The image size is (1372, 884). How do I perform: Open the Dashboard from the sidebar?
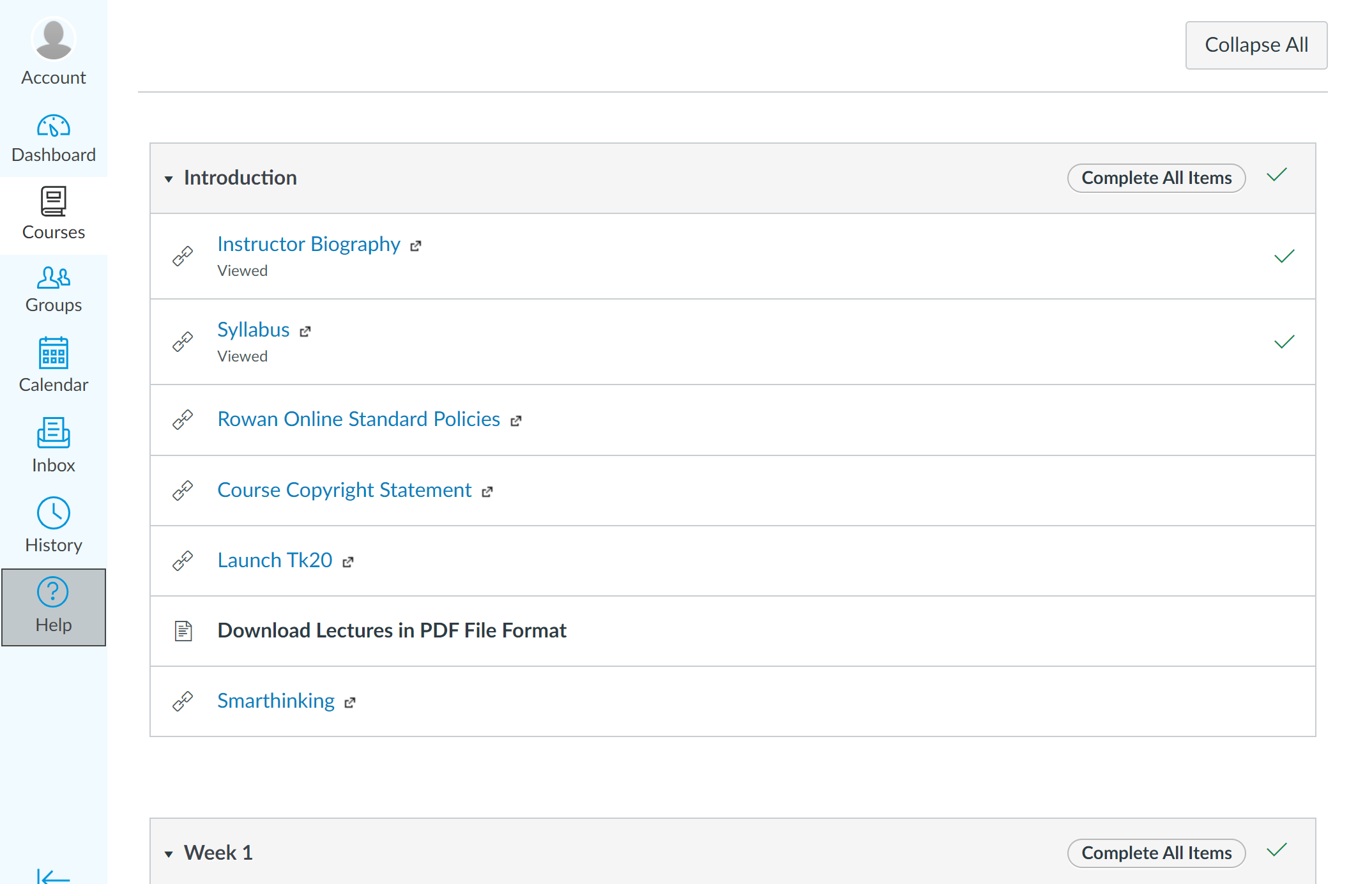pyautogui.click(x=53, y=137)
